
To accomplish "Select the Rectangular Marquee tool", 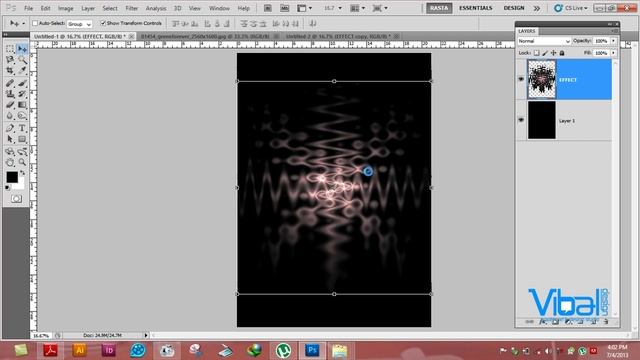I will click(10, 49).
